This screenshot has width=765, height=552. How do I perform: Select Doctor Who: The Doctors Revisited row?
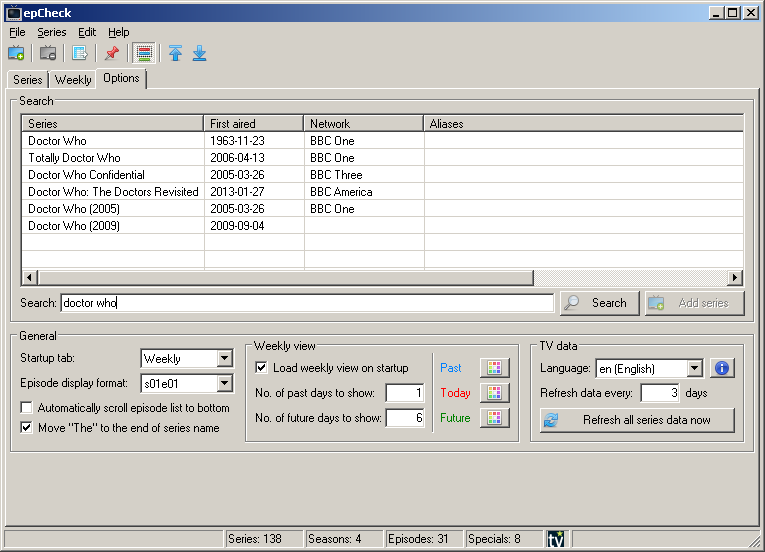click(x=382, y=192)
